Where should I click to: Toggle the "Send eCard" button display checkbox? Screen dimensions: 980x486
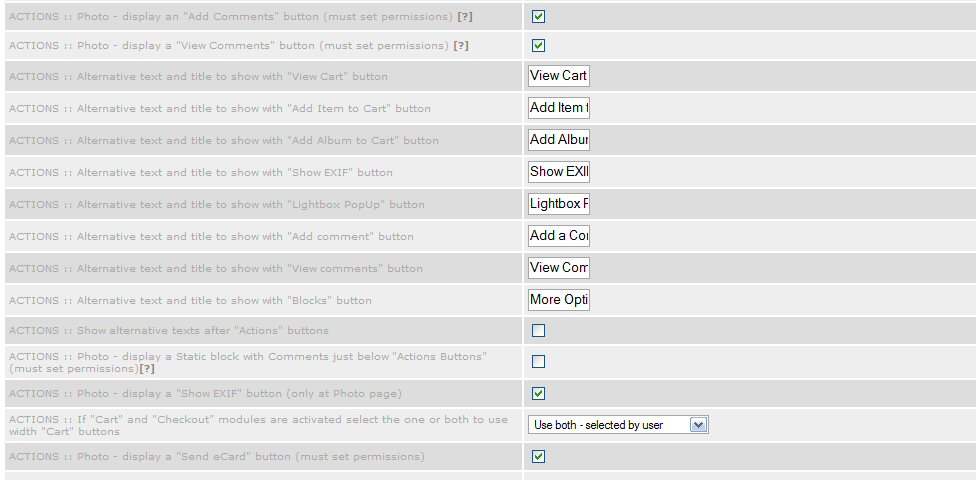[x=538, y=456]
